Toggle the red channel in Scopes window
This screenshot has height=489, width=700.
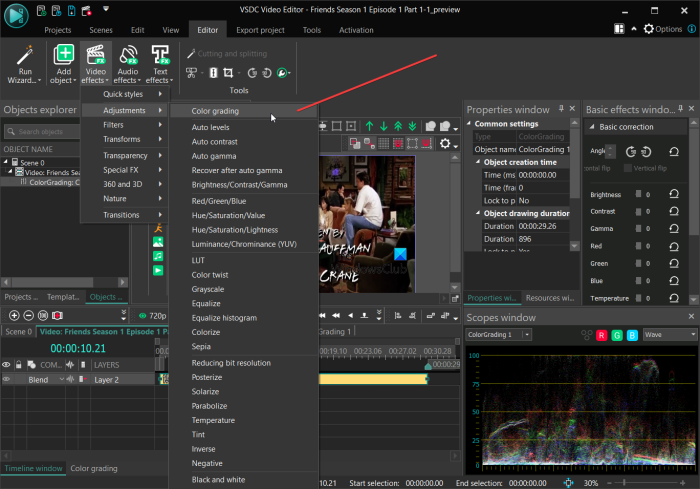(x=600, y=334)
